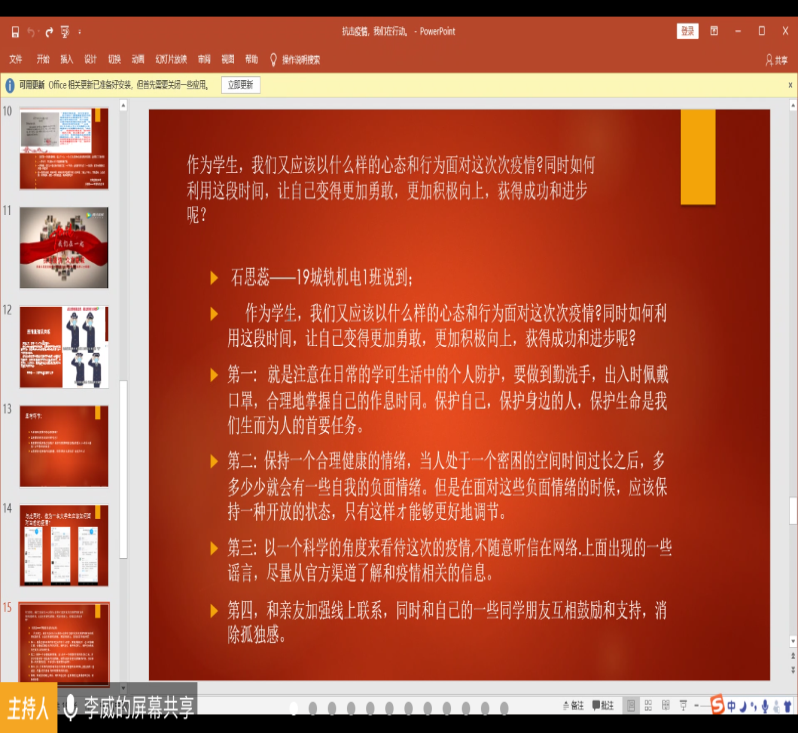Toggle Chinese/English input mode (中)
Image resolution: width=798 pixels, height=733 pixels.
732,706
